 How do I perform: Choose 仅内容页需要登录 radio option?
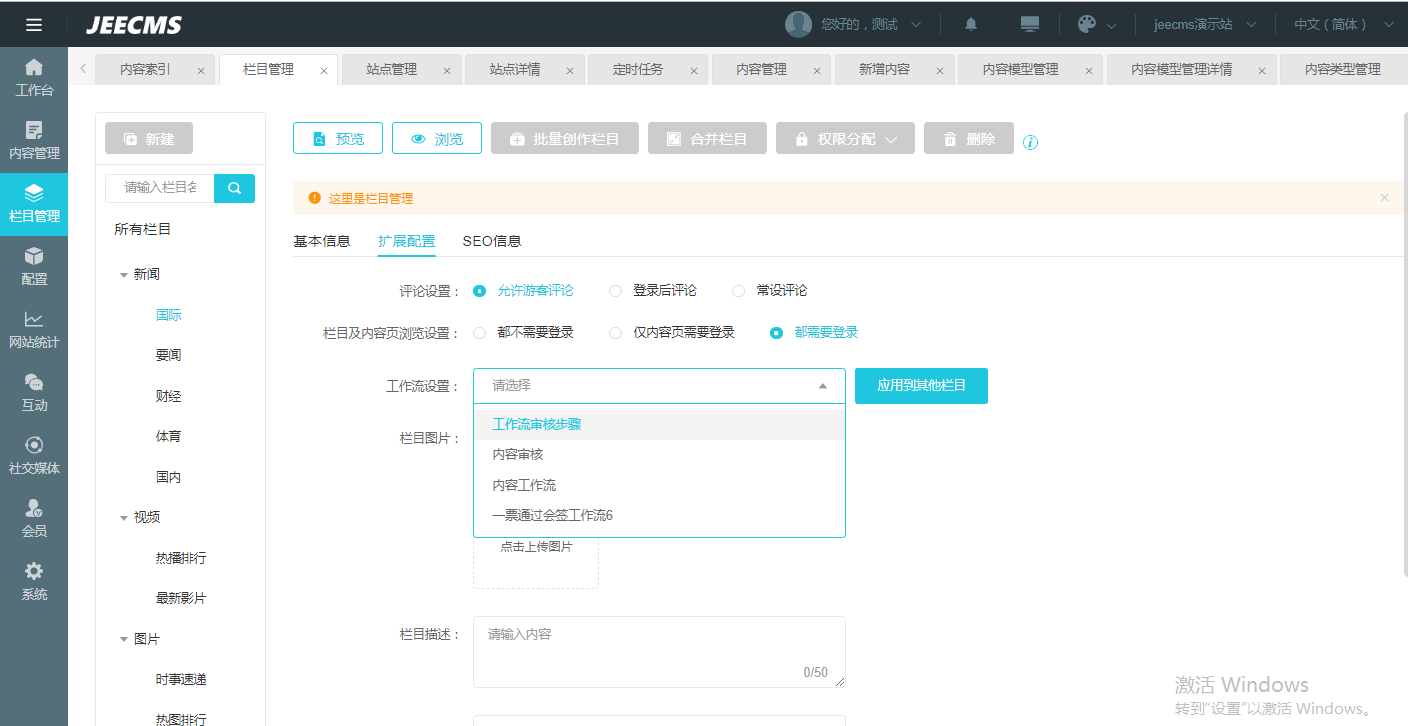616,333
